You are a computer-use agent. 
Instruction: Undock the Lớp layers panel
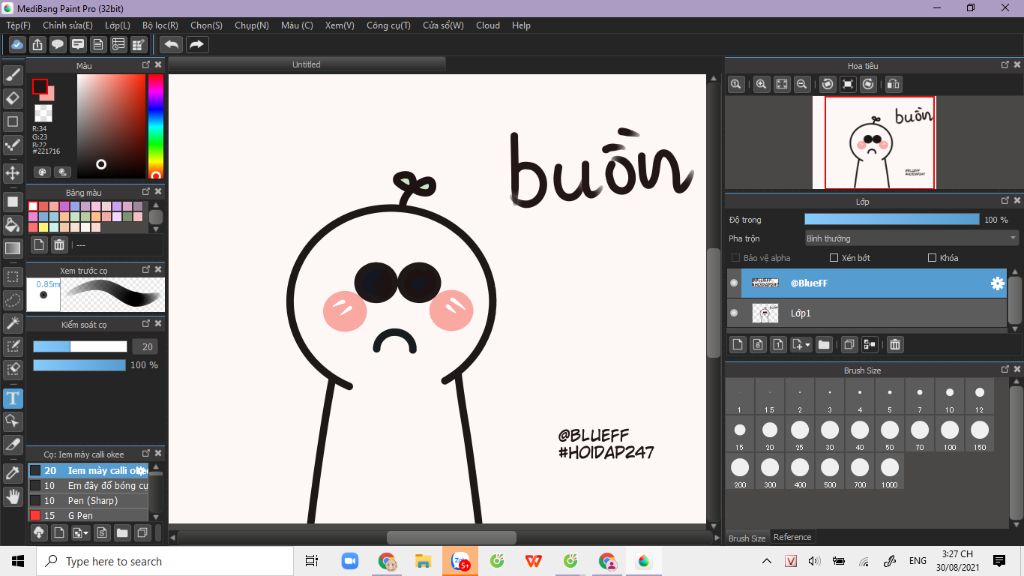[1005, 200]
